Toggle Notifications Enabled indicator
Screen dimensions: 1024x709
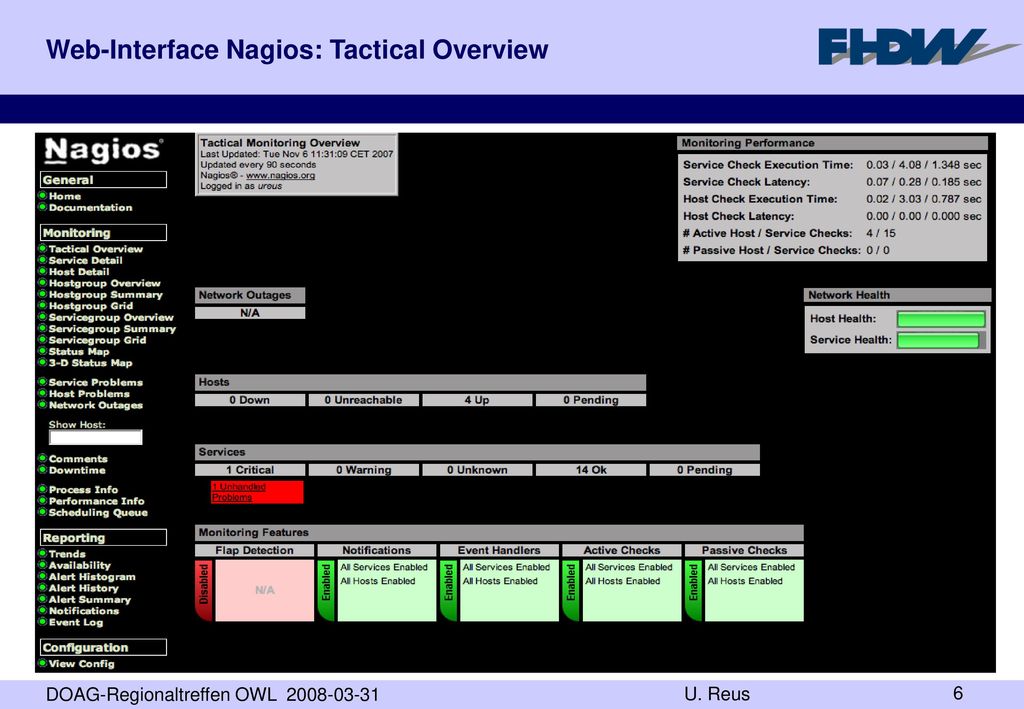point(326,590)
